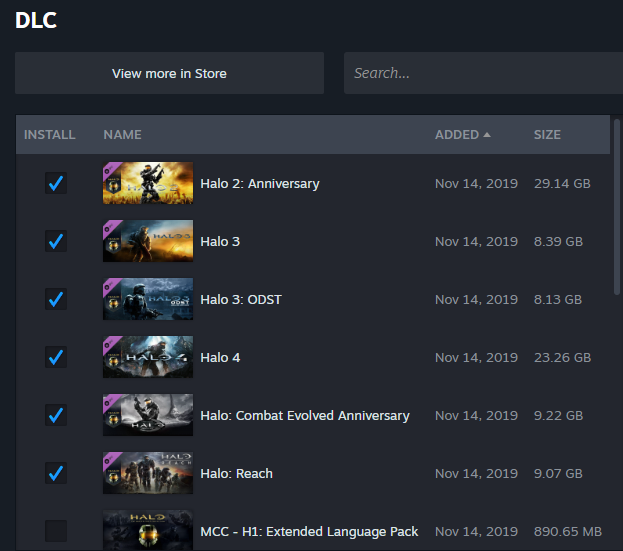Image resolution: width=623 pixels, height=551 pixels.
Task: Select the Halo 3: ODST name text
Action: tap(241, 300)
